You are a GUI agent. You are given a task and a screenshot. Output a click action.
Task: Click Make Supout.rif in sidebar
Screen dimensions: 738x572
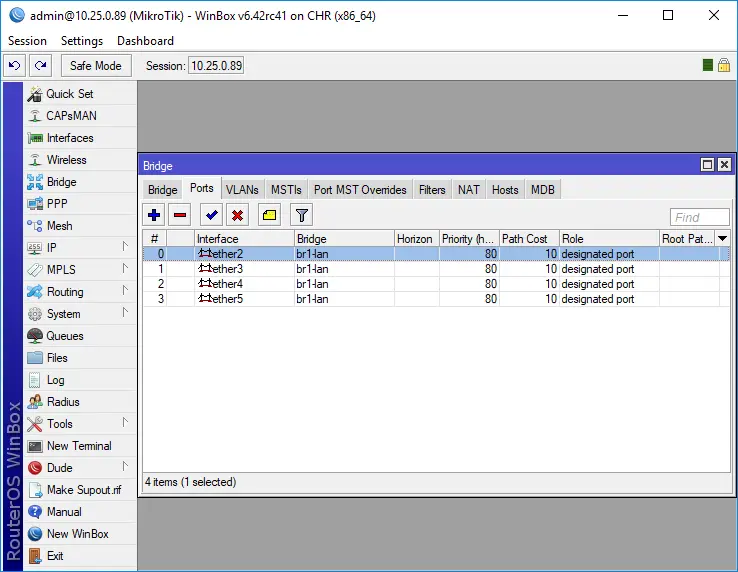80,490
